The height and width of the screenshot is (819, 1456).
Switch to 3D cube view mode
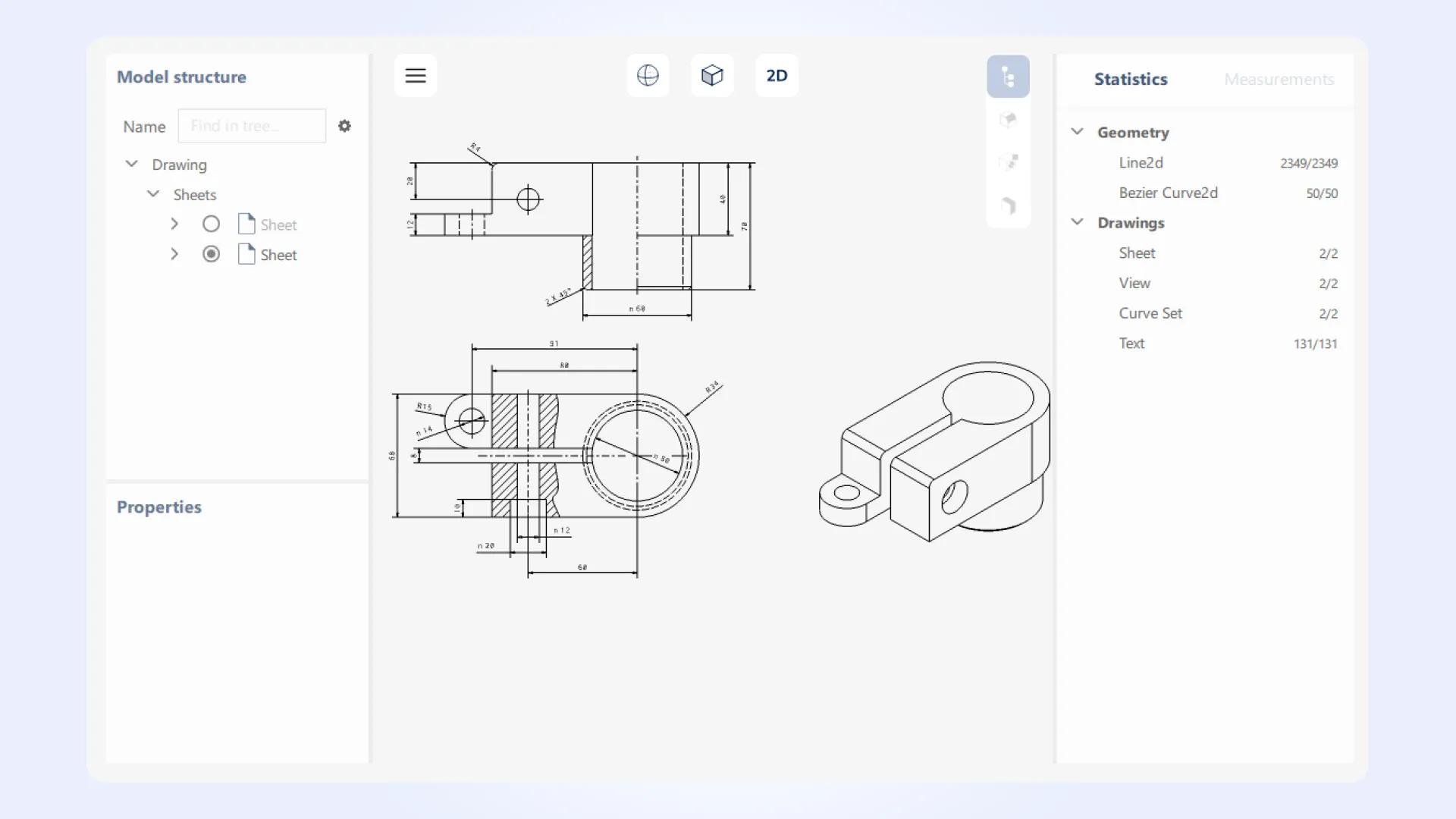point(712,75)
